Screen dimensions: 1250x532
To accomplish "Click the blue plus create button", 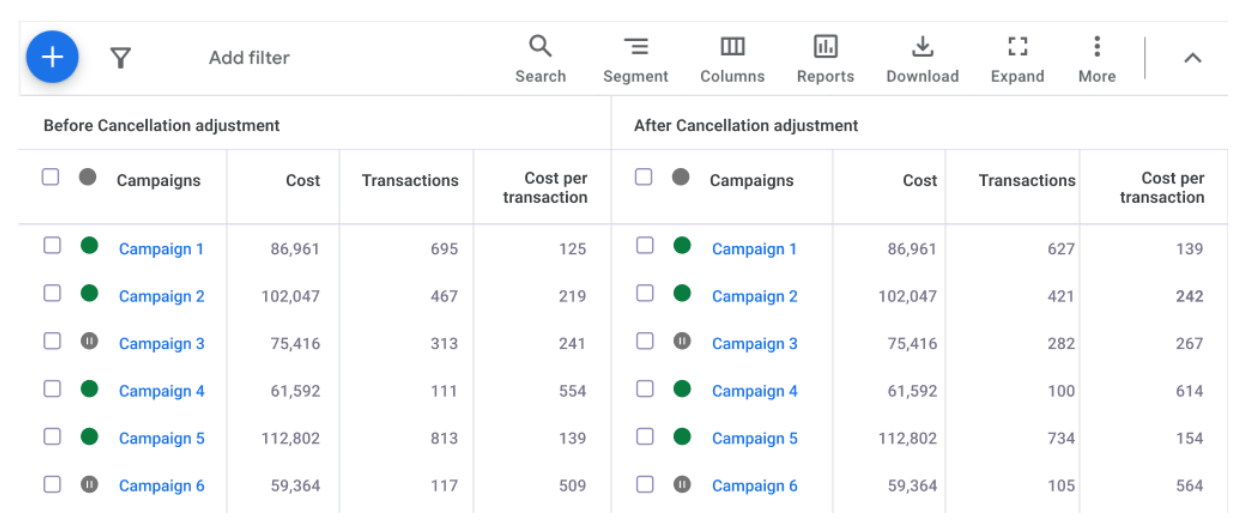I will point(52,57).
